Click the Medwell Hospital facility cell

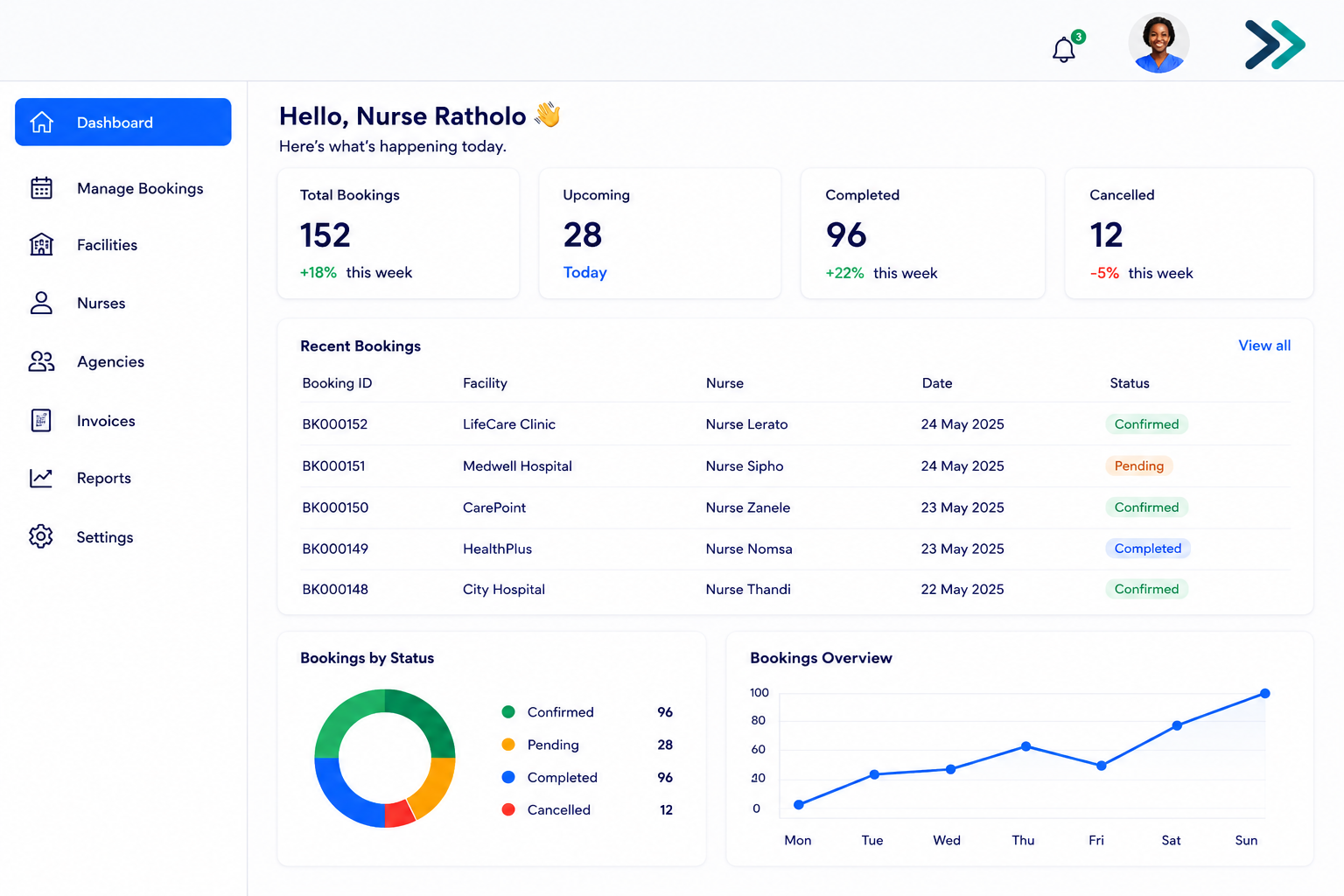tap(517, 466)
